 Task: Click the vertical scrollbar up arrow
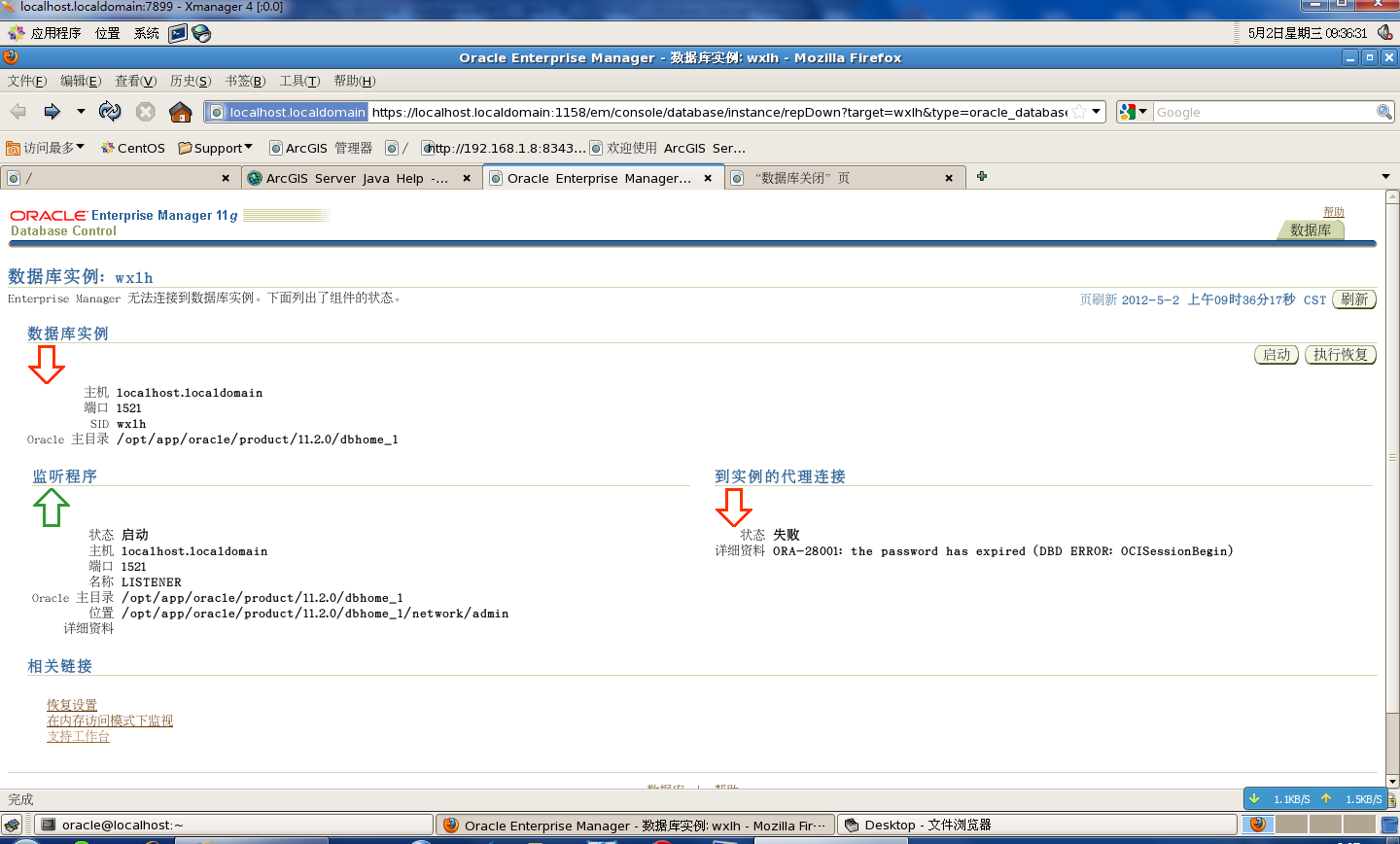[1392, 197]
